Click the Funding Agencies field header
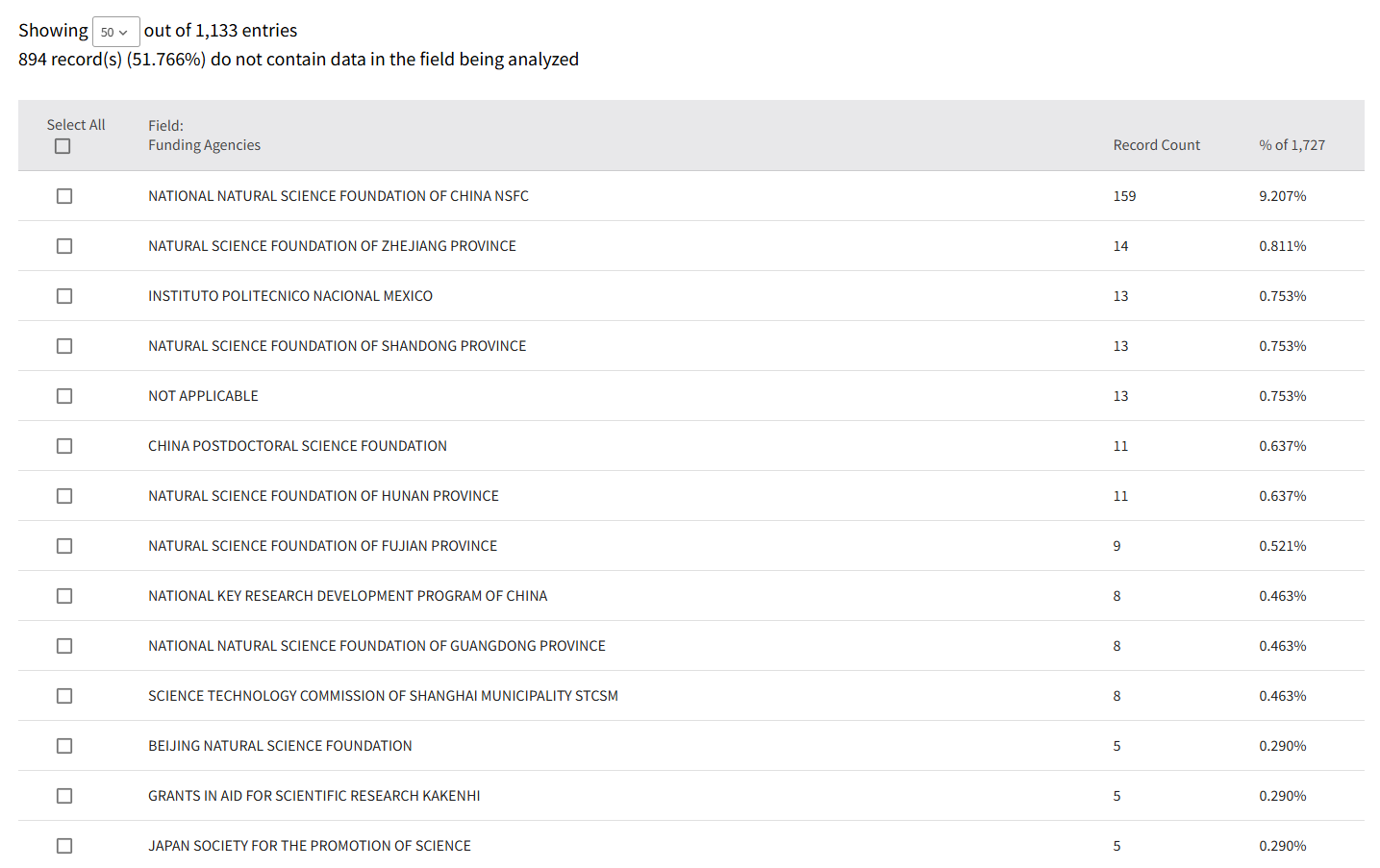This screenshot has width=1380, height=868. 204,145
